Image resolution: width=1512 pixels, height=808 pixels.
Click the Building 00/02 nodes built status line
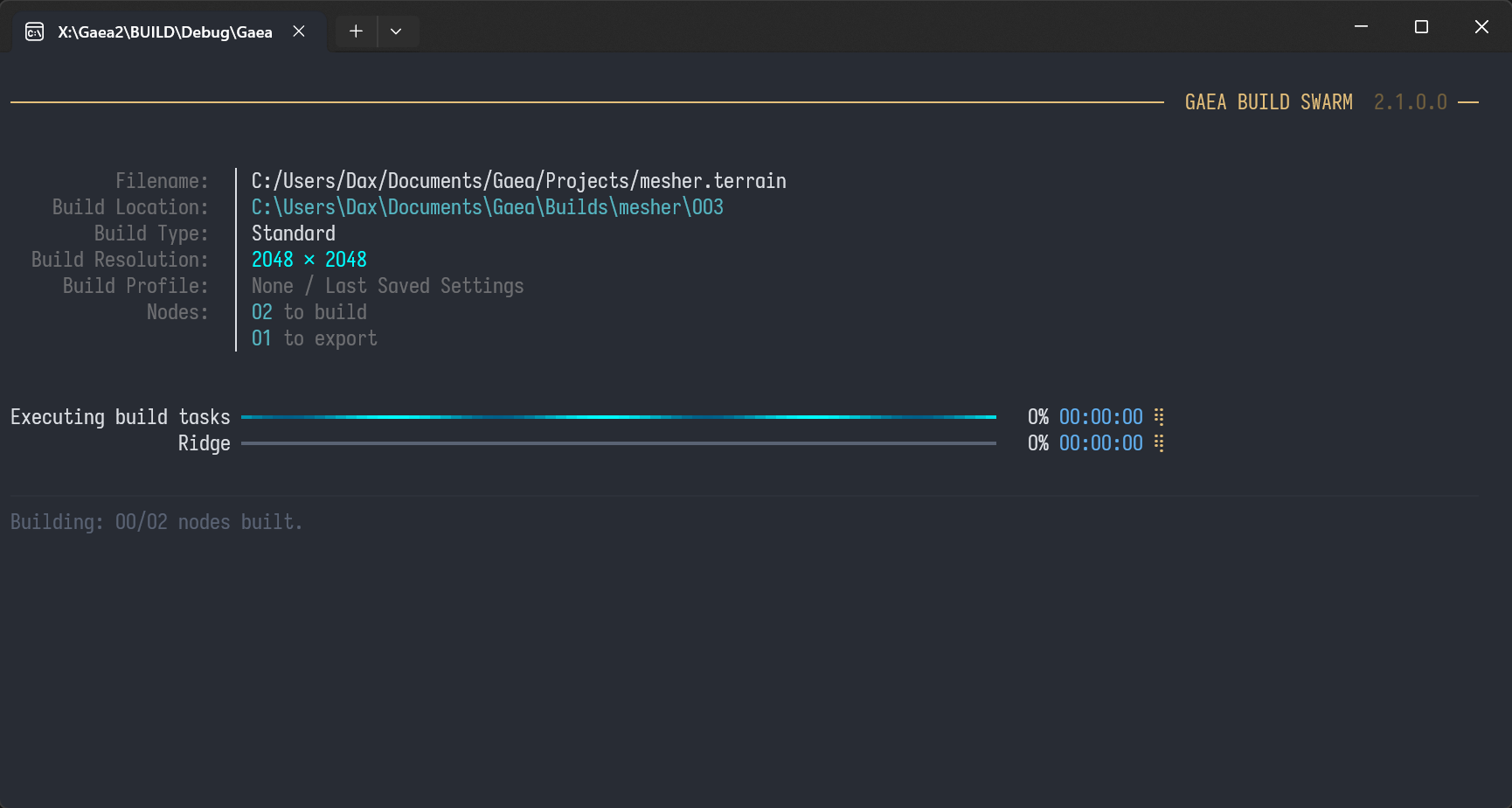156,522
